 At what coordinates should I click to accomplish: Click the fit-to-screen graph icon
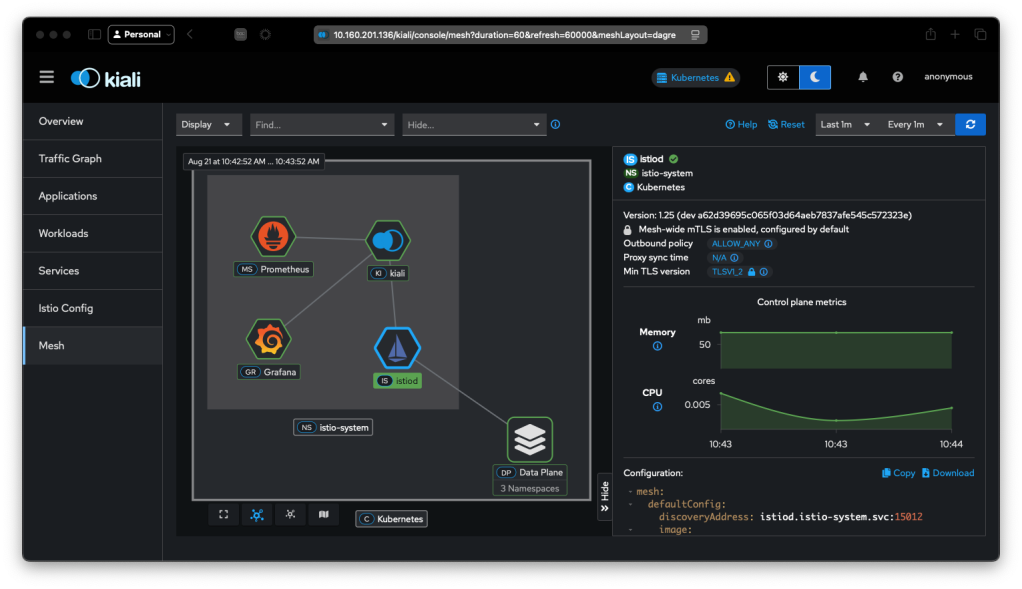(224, 514)
